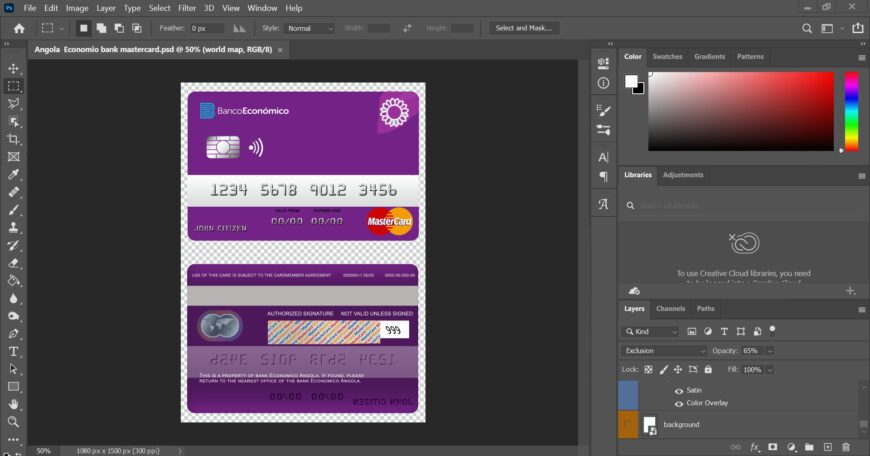The image size is (870, 456).
Task: Select the Hand tool
Action: click(13, 404)
